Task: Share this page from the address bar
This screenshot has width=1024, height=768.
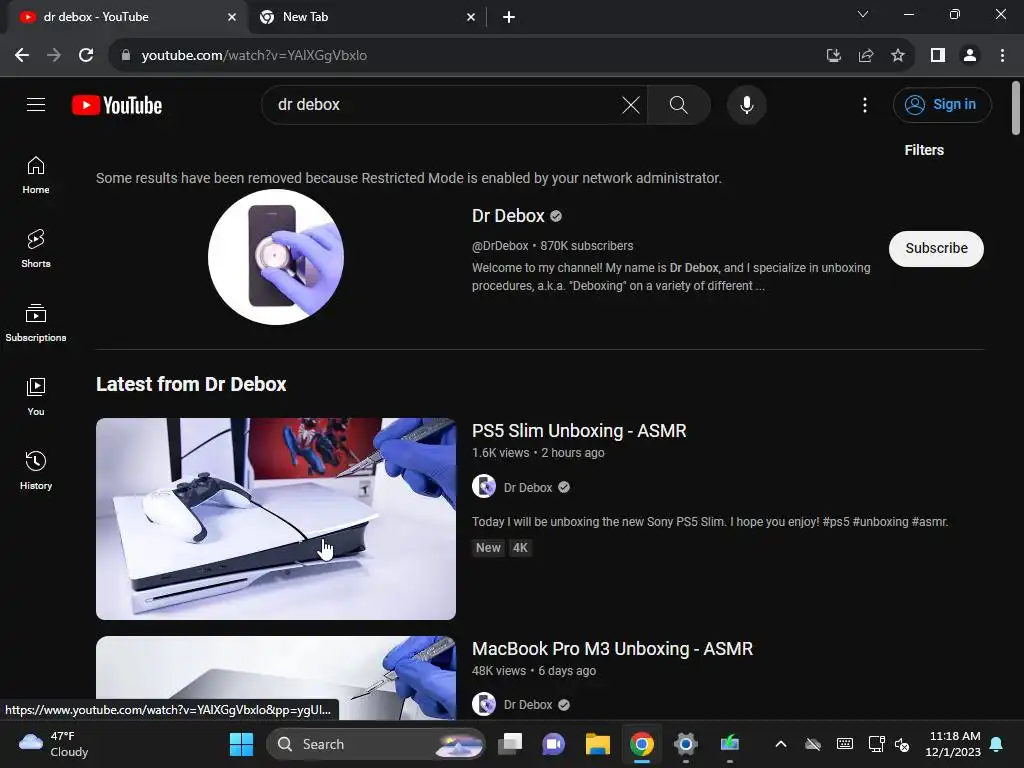Action: pyautogui.click(x=866, y=56)
